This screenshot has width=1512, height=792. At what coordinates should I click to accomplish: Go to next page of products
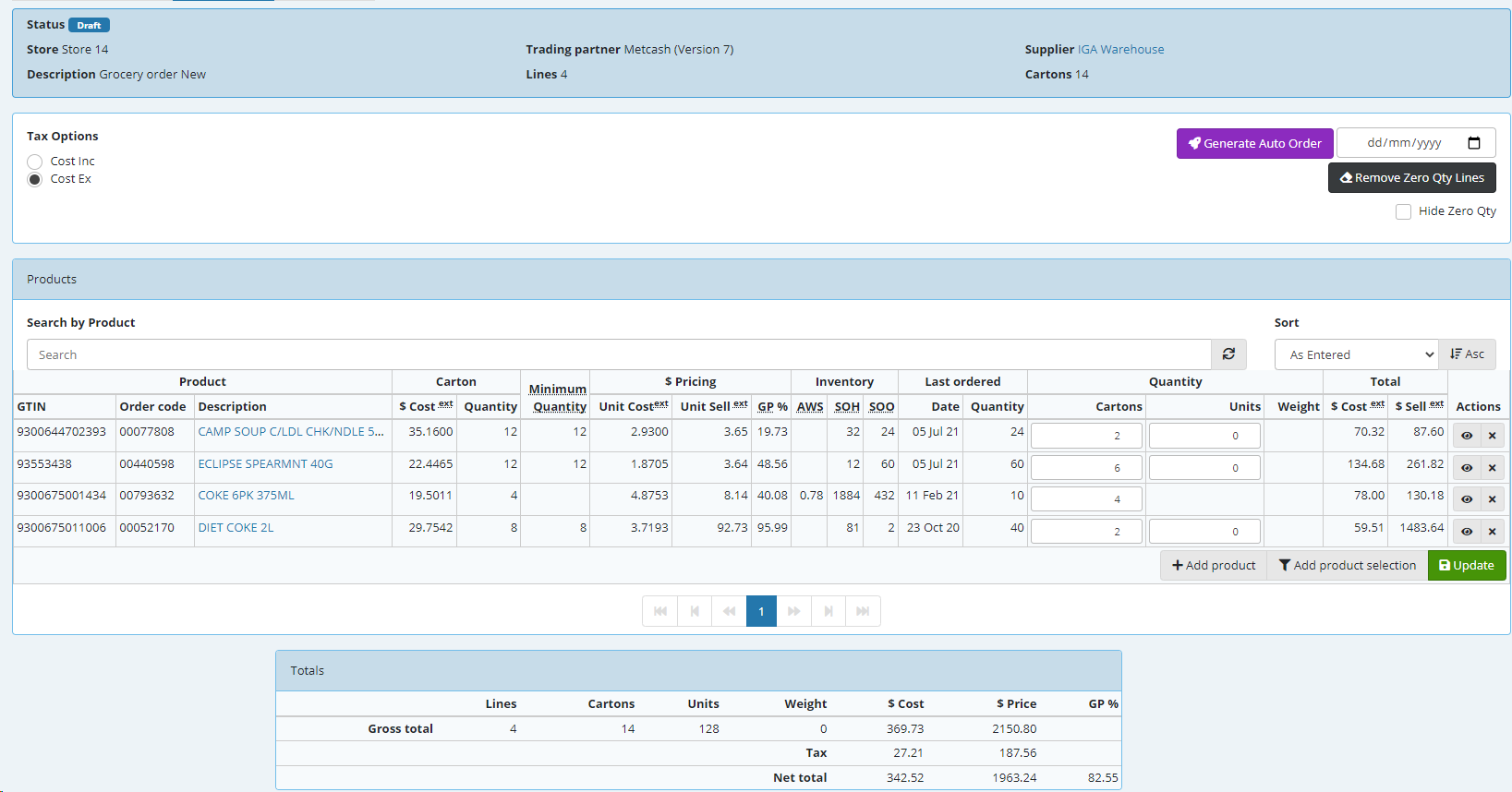coord(829,611)
